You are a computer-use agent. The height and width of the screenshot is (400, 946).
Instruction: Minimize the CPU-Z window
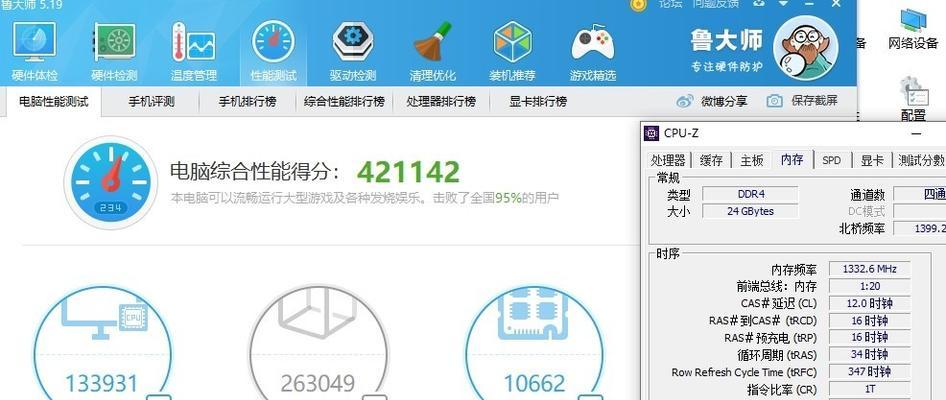pyautogui.click(x=916, y=134)
